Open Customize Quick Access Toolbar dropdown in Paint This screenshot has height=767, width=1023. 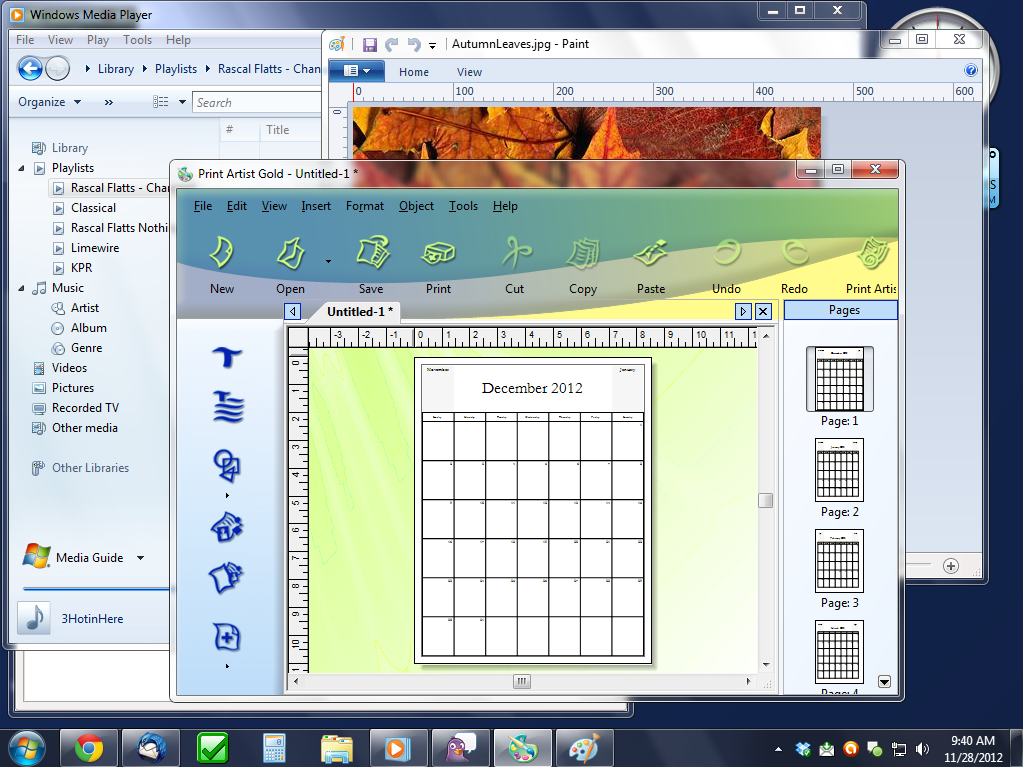432,46
